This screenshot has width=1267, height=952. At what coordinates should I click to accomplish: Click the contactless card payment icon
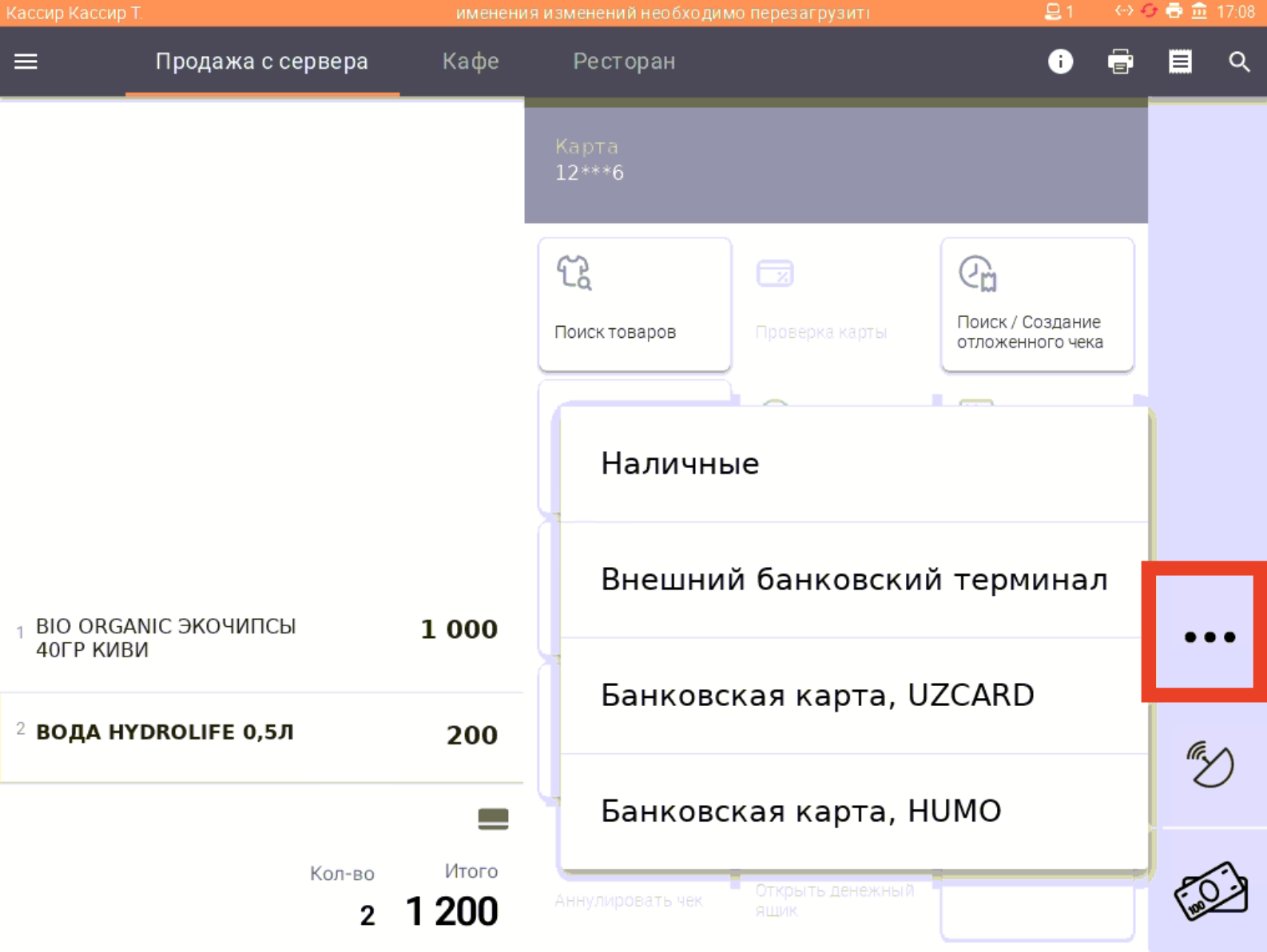pyautogui.click(x=1209, y=764)
